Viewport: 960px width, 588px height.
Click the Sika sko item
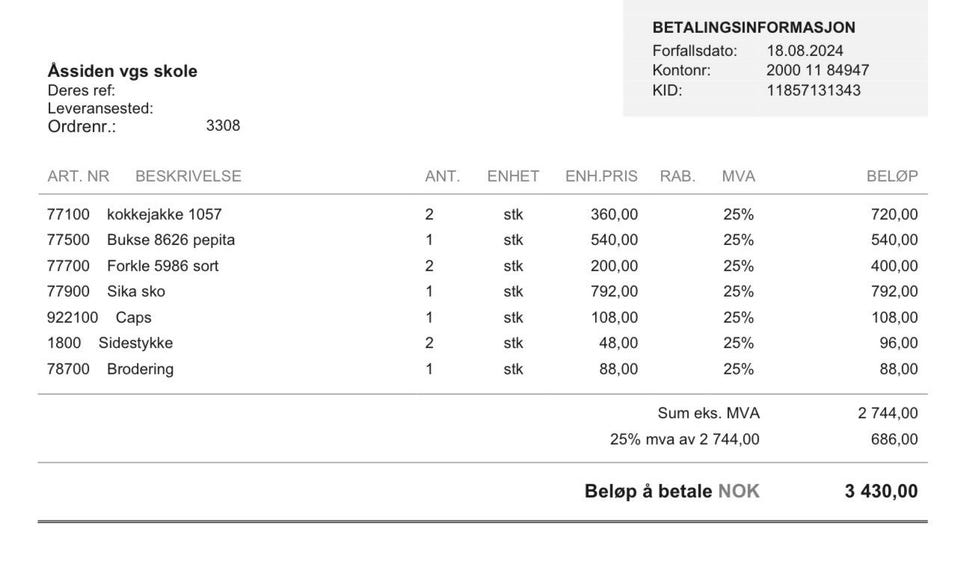click(136, 292)
